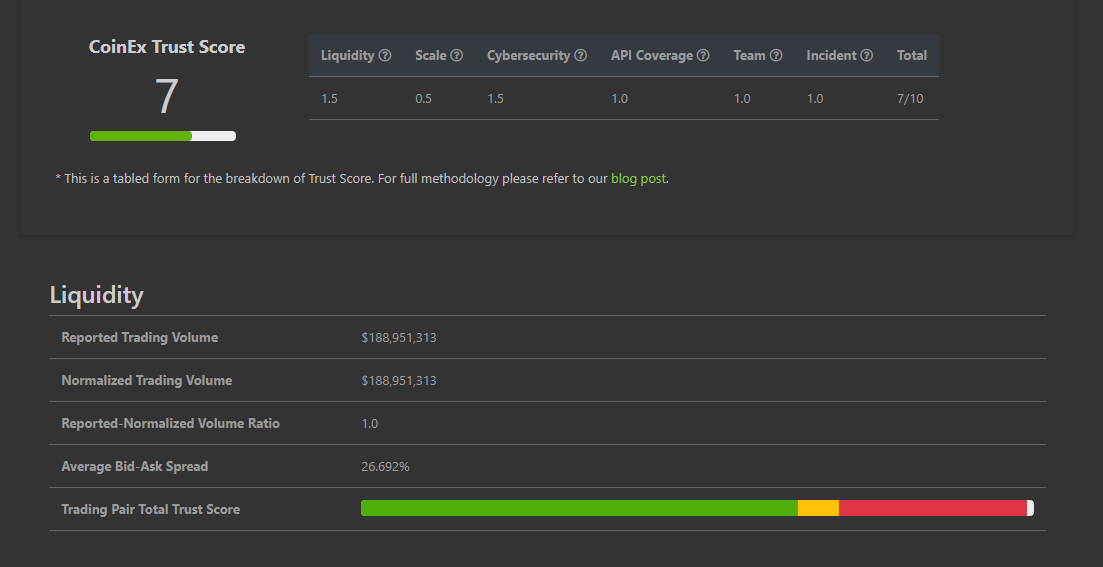This screenshot has width=1103, height=567.
Task: Click the Scale help question-mark icon
Action: (x=457, y=55)
